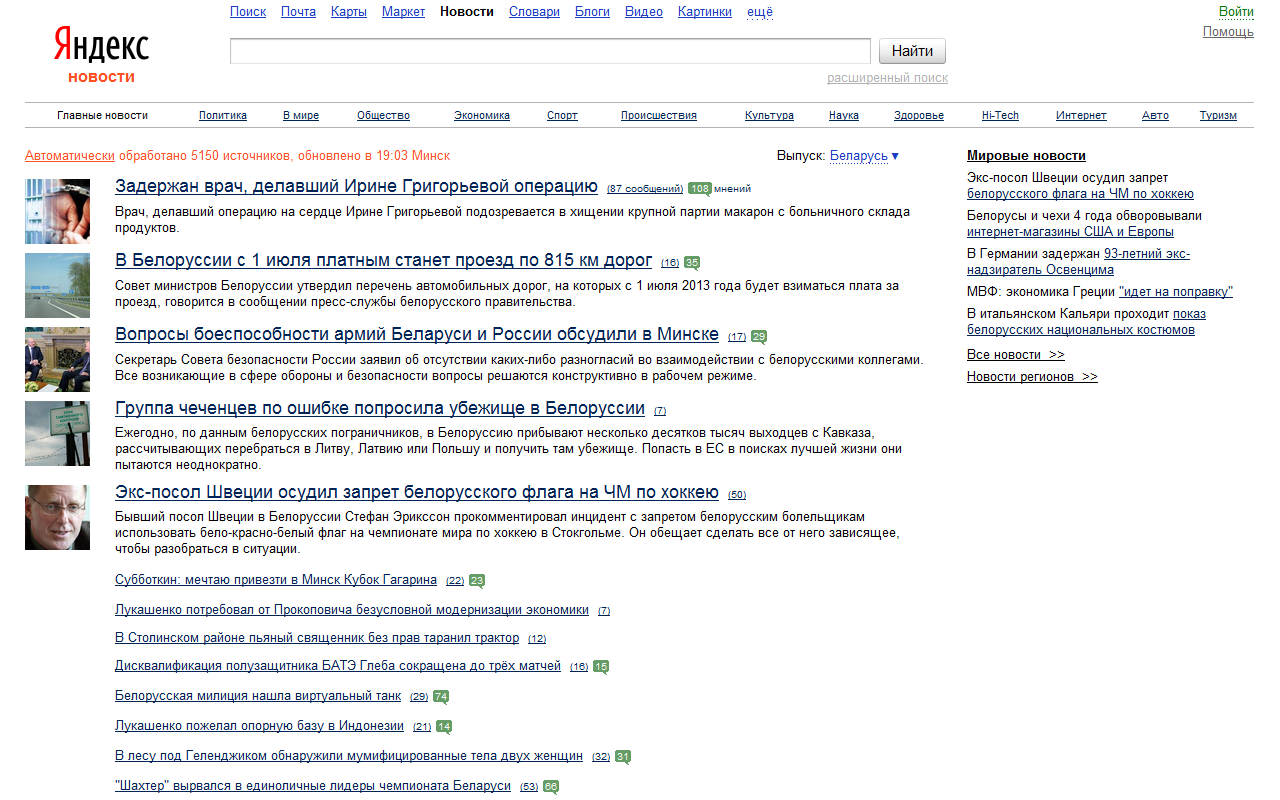Go to Поиск in top services bar
Screen dimensions: 1280x800
(x=248, y=12)
